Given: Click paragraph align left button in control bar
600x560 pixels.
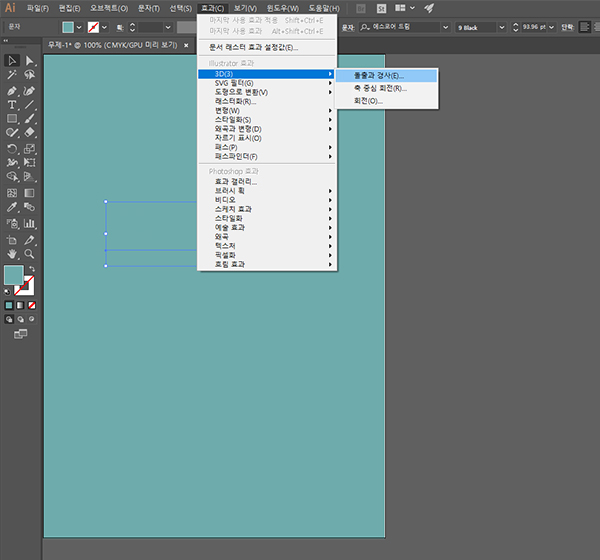Looking at the screenshot, I should point(584,27).
